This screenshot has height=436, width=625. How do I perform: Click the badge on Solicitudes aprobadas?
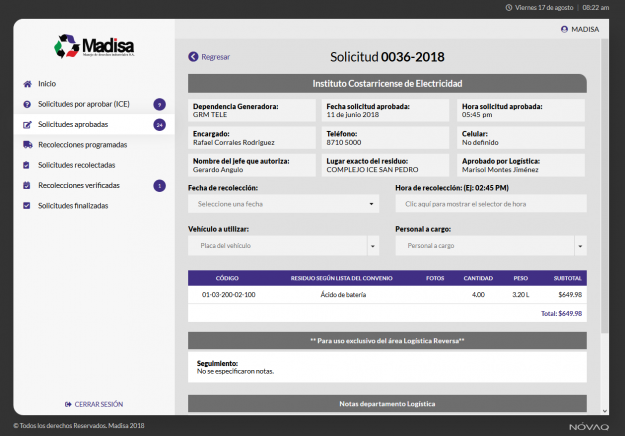coord(159,125)
